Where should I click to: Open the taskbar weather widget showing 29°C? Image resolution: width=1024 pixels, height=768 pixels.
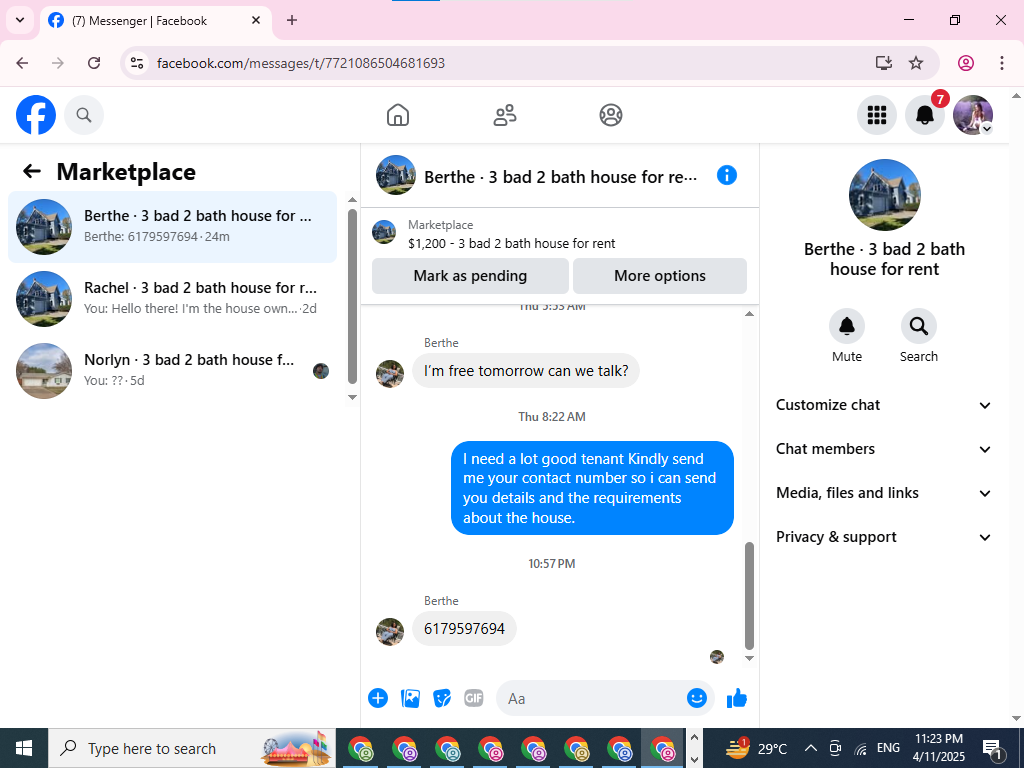coord(758,748)
